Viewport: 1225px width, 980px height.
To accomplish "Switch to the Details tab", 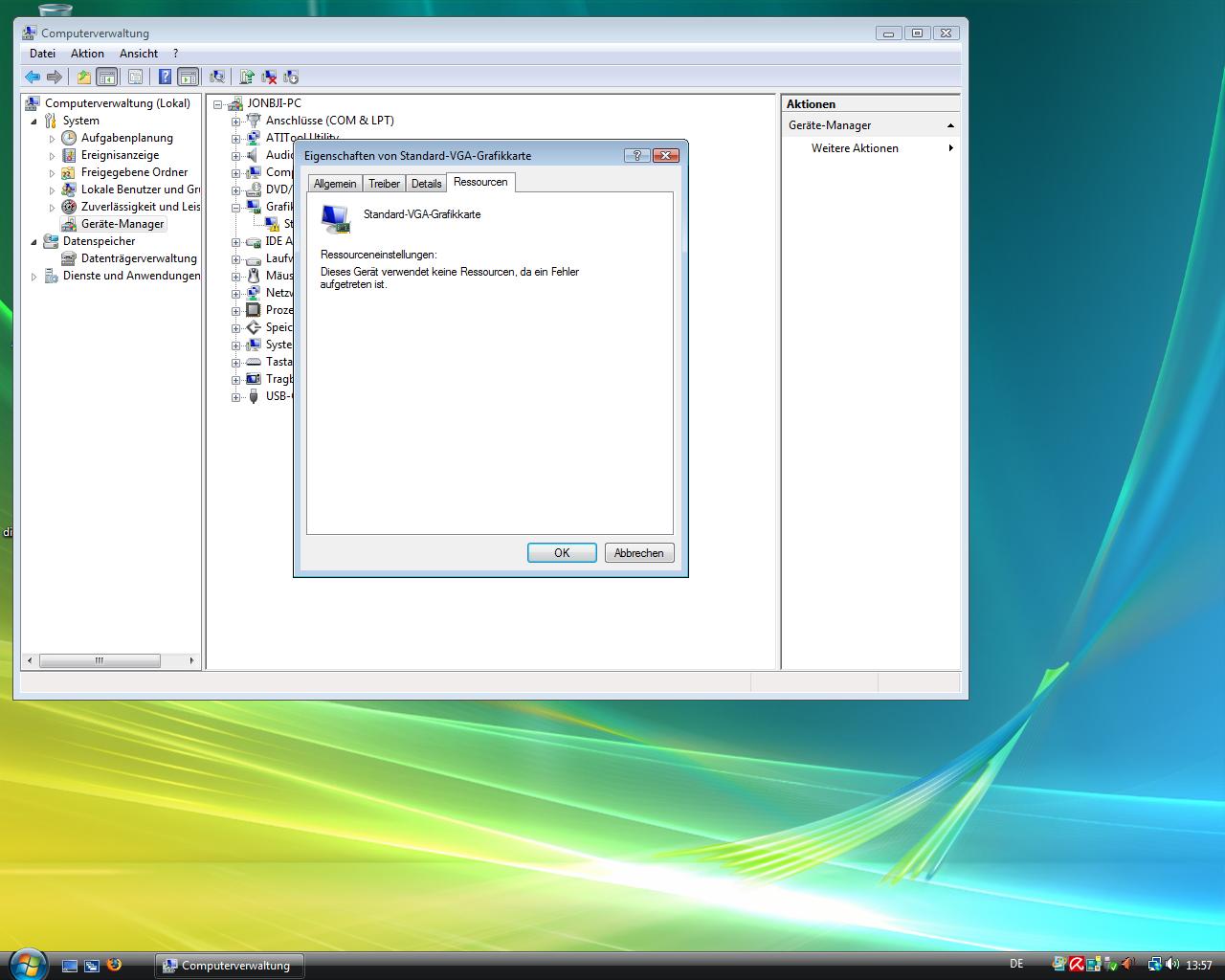I will pyautogui.click(x=426, y=184).
